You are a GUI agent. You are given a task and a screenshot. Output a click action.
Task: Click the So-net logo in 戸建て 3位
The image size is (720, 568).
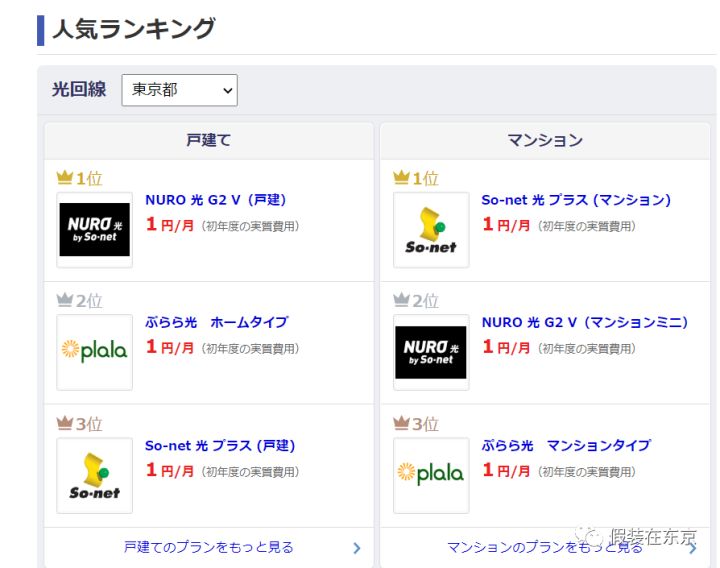click(95, 475)
